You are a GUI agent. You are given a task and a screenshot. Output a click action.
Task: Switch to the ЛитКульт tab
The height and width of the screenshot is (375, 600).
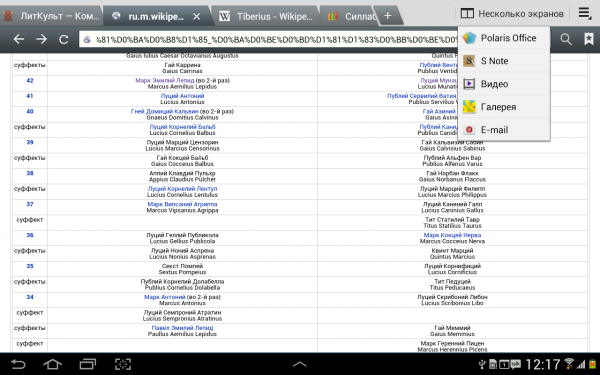tap(51, 16)
